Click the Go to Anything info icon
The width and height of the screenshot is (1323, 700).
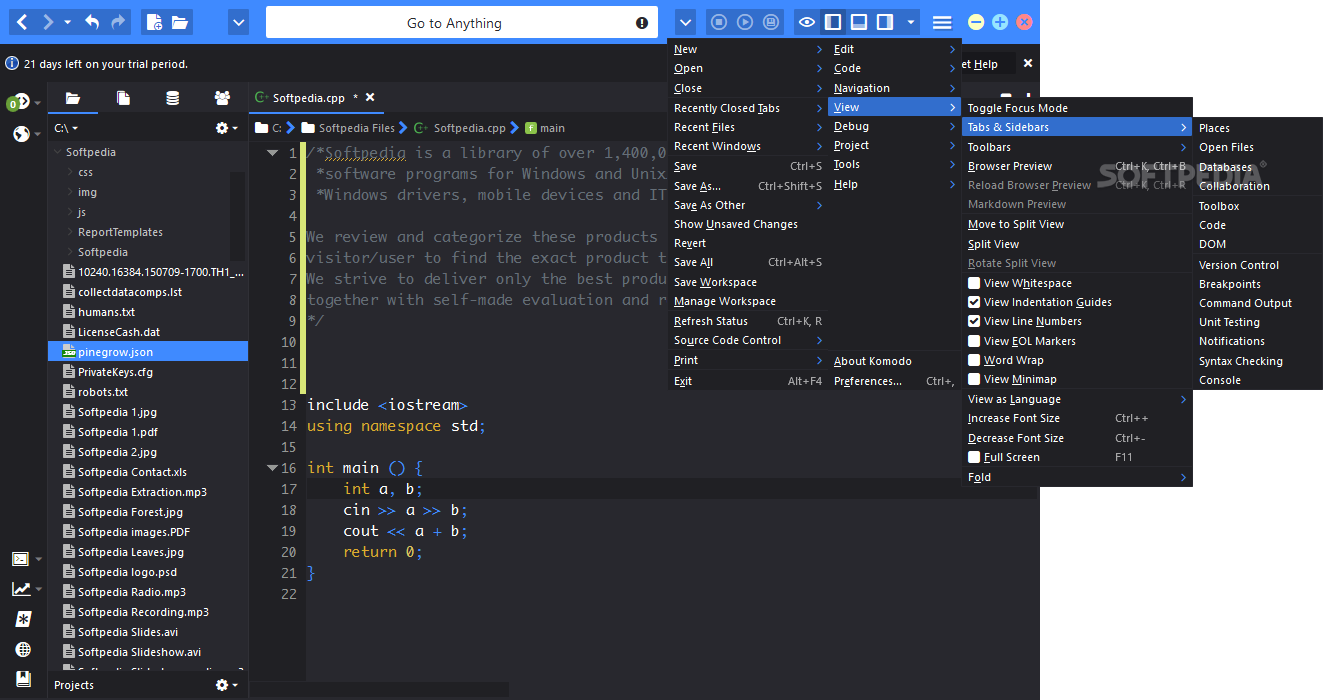click(642, 23)
